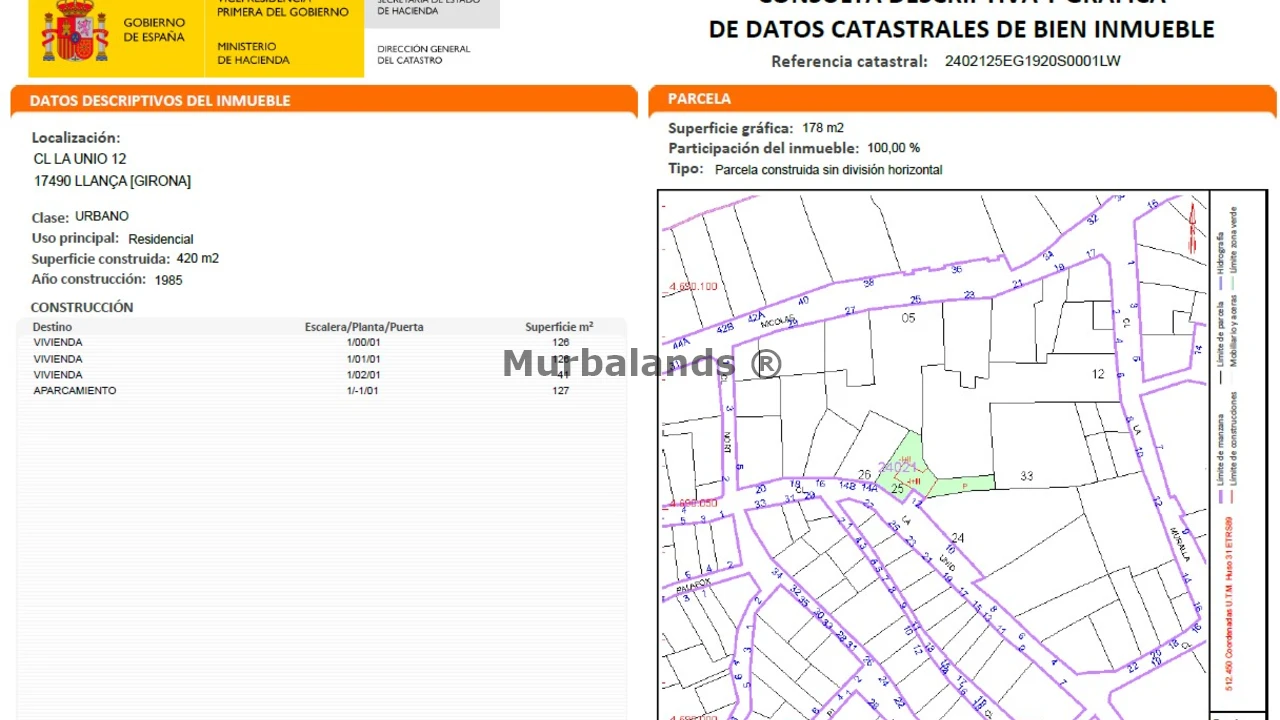Image resolution: width=1280 pixels, height=720 pixels.
Task: Select the green highlighted parcel 24021
Action: click(906, 466)
